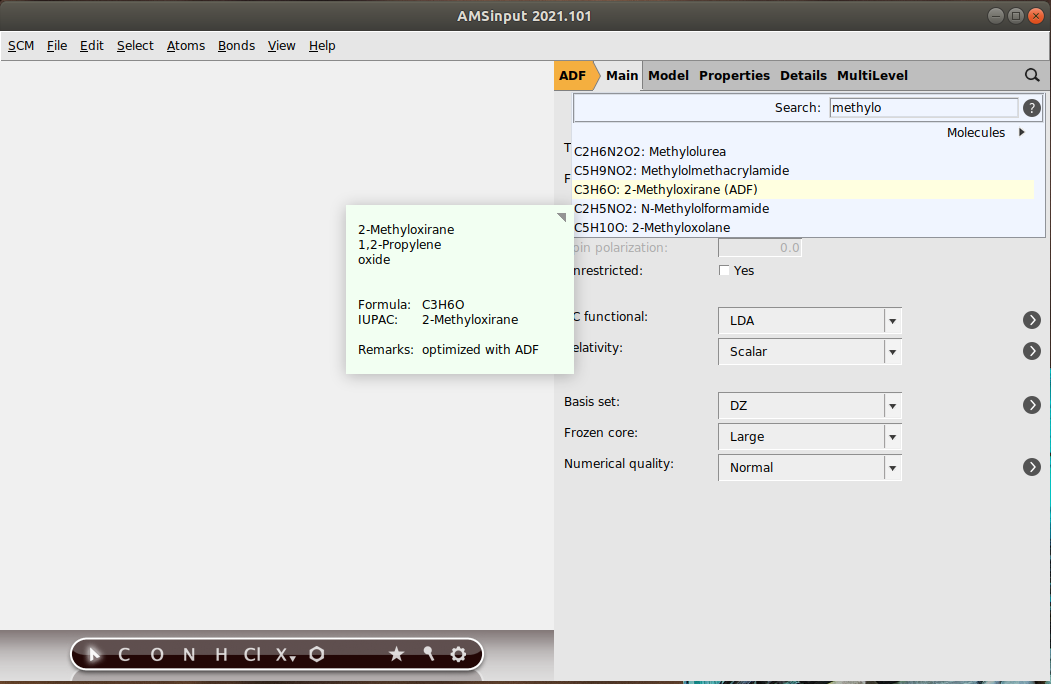The image size is (1051, 684).
Task: Open XC functional details arrow button
Action: pos(1032,320)
